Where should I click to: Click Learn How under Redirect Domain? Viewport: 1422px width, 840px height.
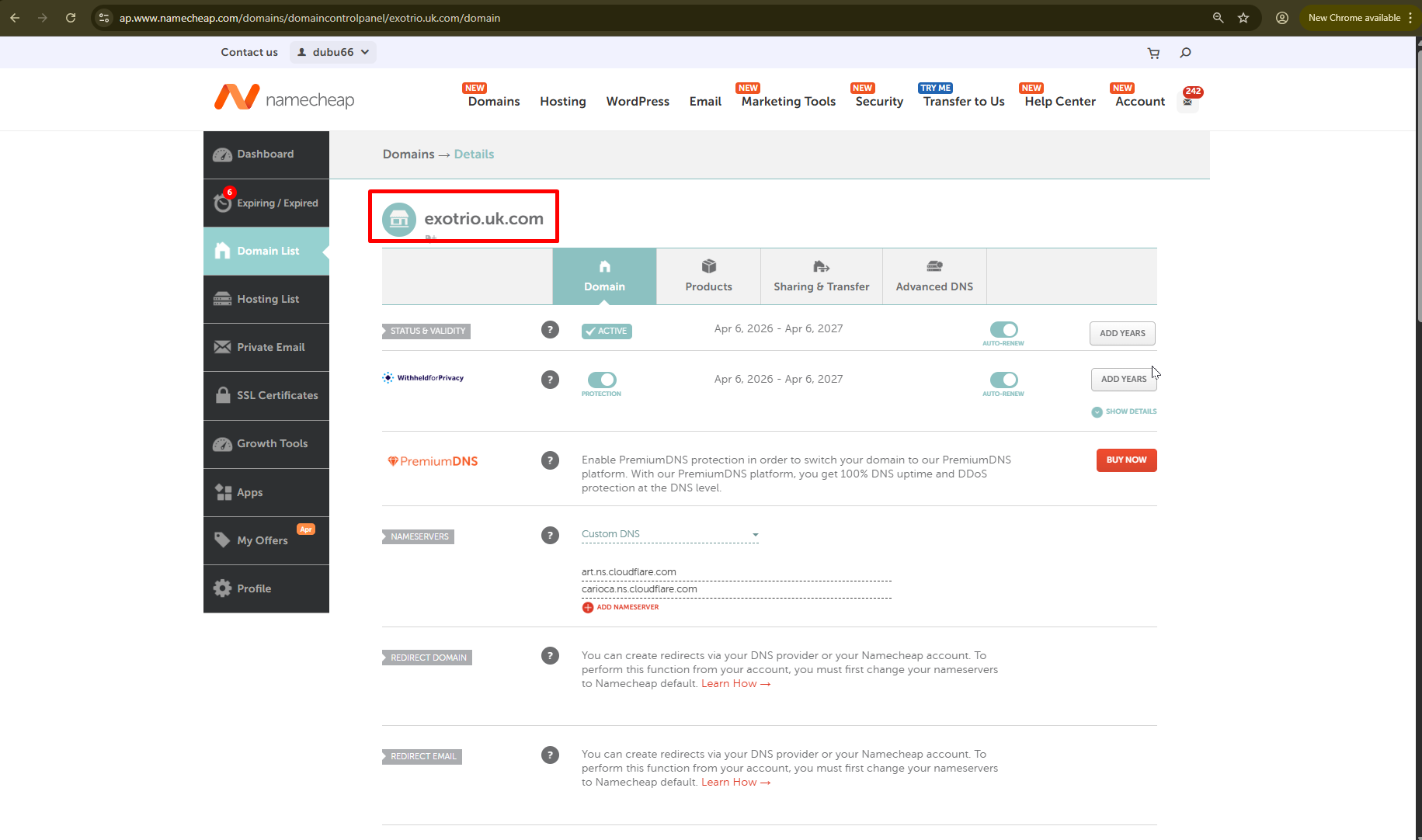[735, 684]
